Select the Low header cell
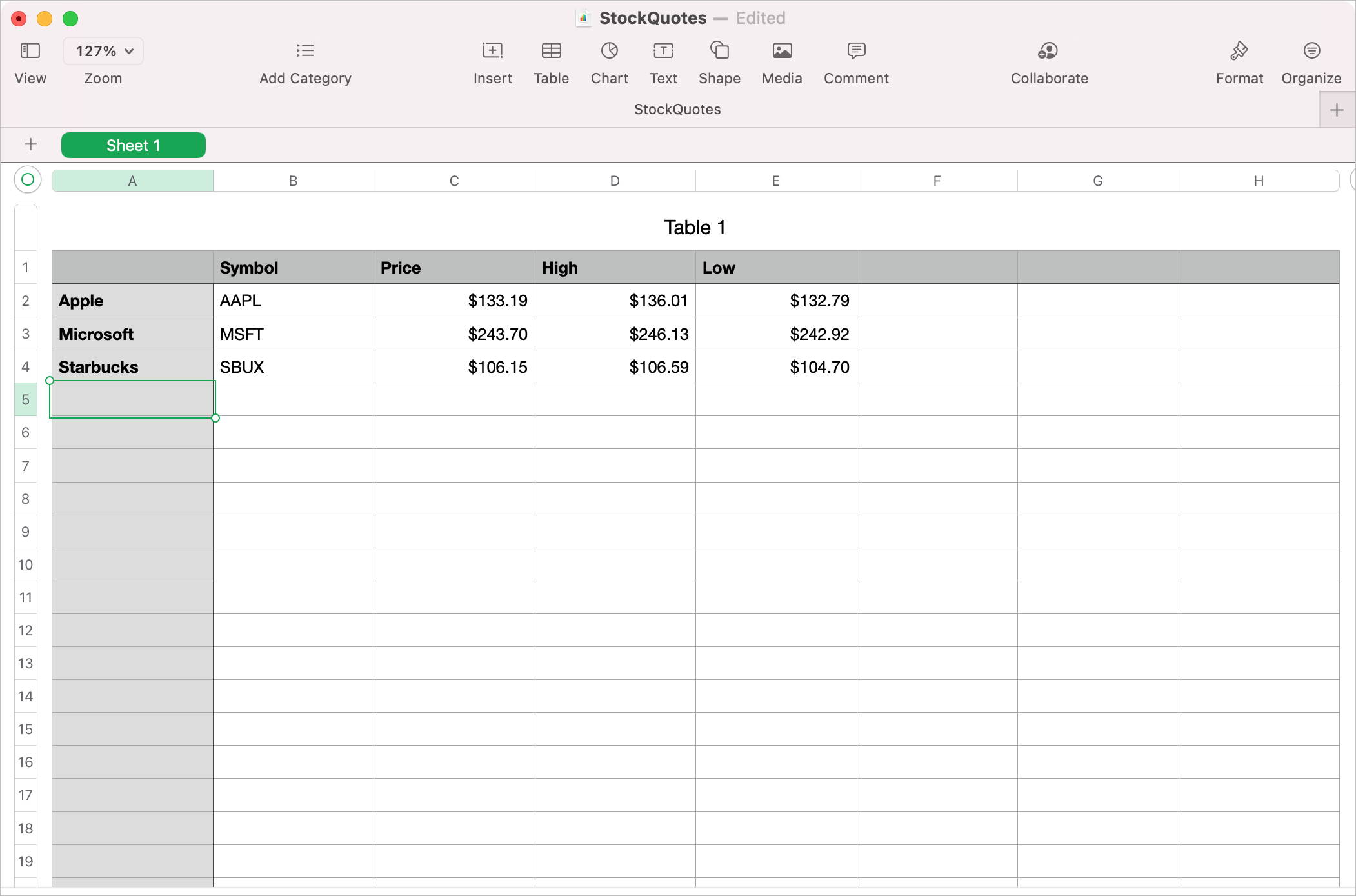Viewport: 1356px width, 896px height. pyautogui.click(x=776, y=268)
